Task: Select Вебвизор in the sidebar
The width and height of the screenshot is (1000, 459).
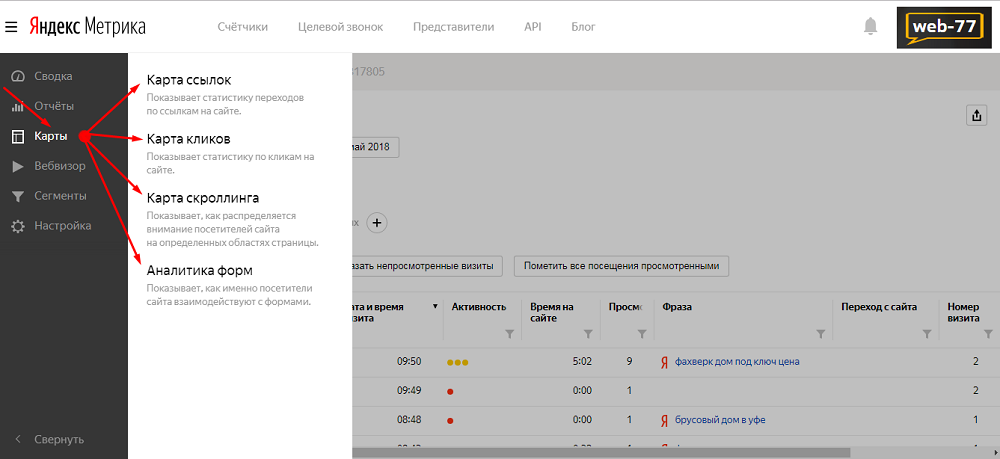Action: (60, 166)
